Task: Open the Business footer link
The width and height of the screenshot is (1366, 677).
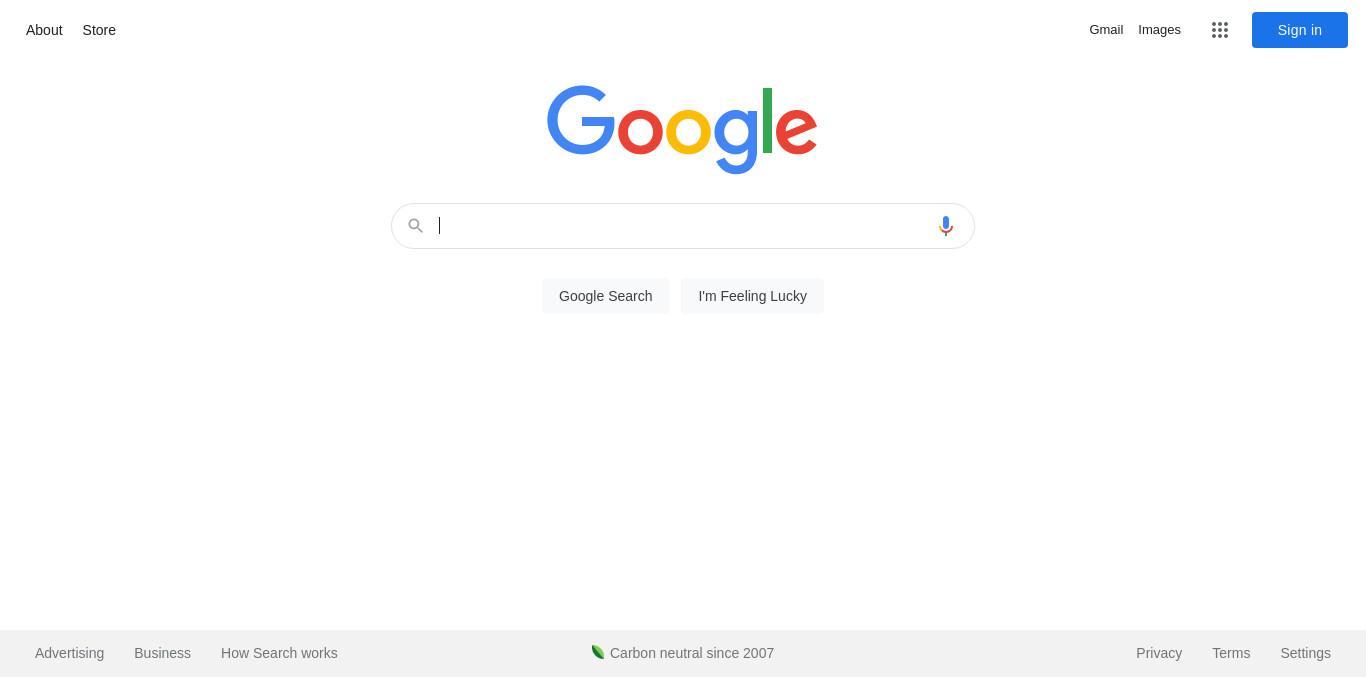Action: 163,653
